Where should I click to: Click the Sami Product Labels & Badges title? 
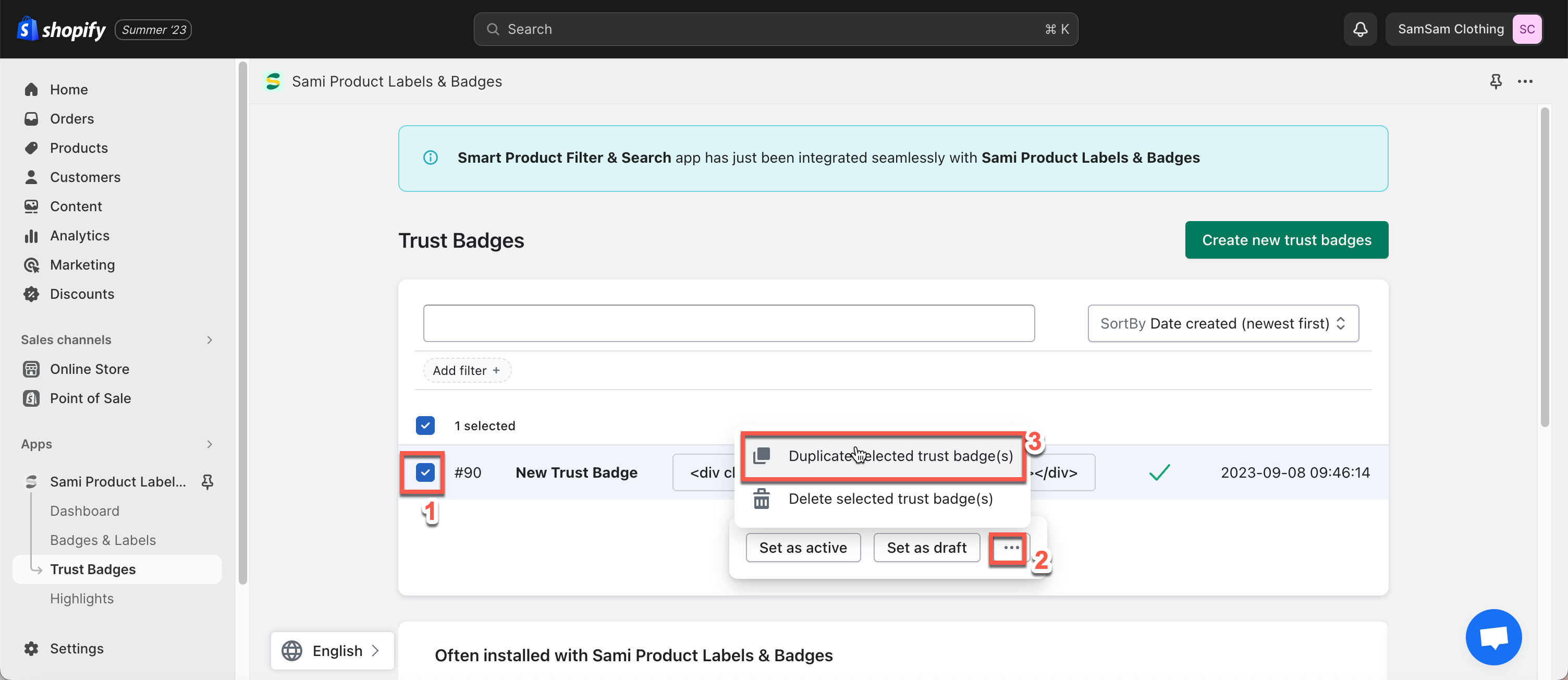point(396,81)
